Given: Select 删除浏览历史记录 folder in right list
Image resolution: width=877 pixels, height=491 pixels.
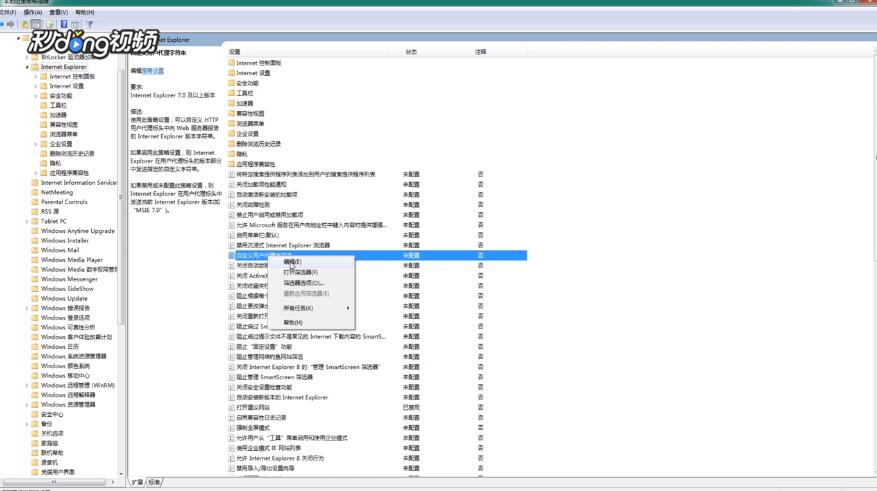Looking at the screenshot, I should click(258, 144).
